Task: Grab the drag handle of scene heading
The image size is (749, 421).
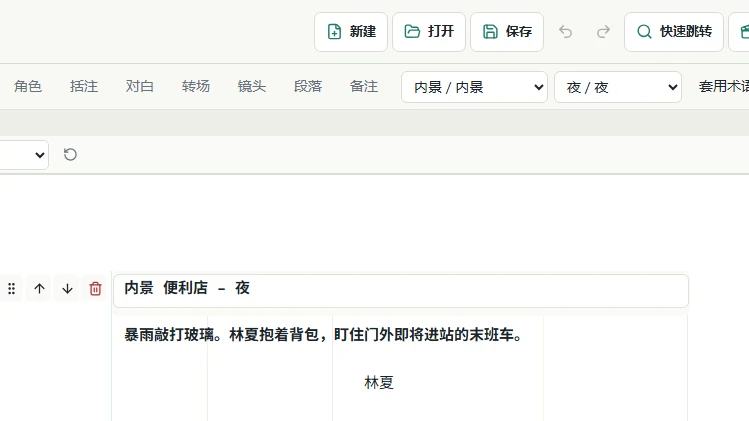Action: [11, 288]
